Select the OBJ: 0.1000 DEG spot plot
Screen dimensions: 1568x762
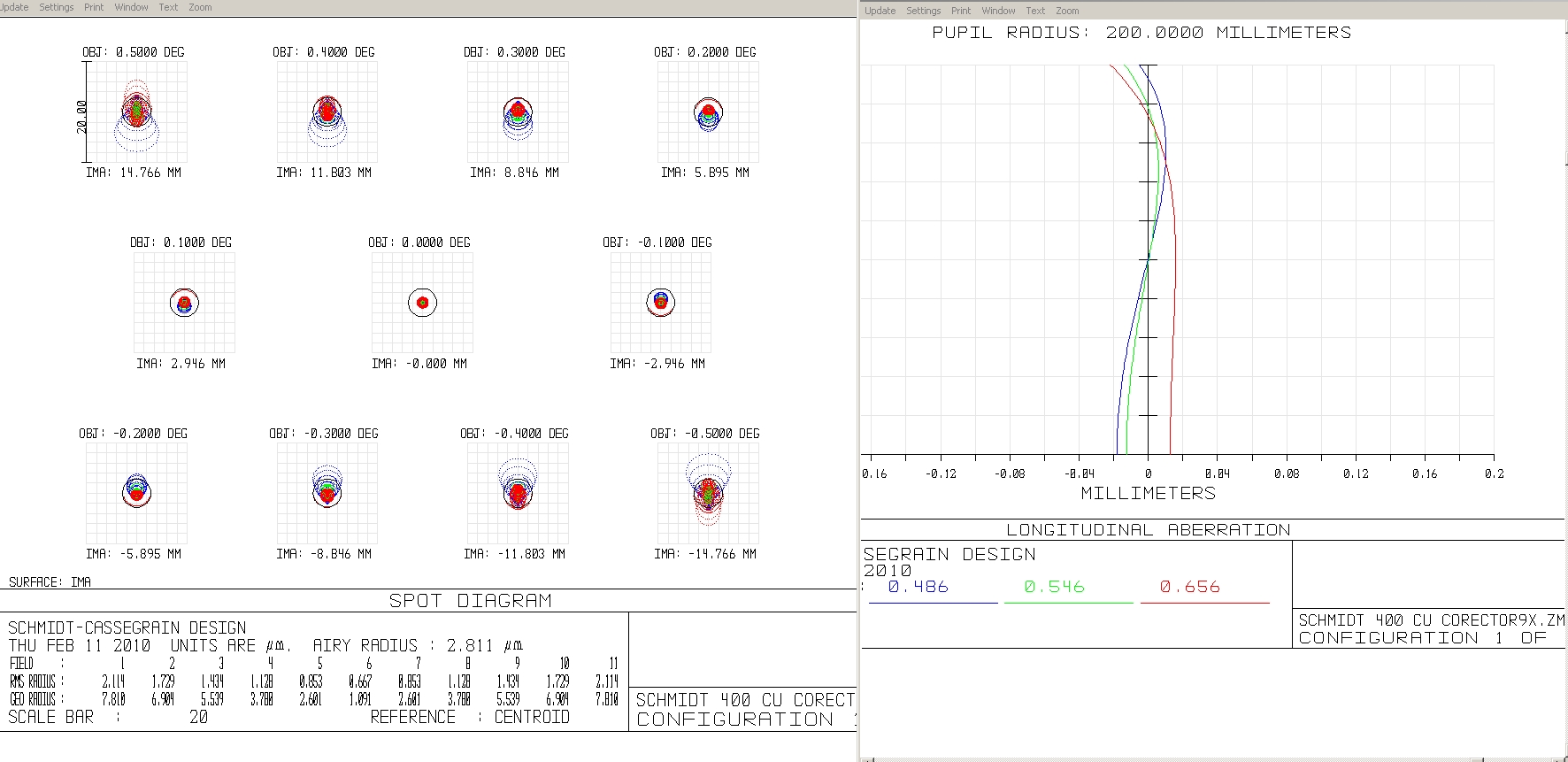pyautogui.click(x=184, y=303)
